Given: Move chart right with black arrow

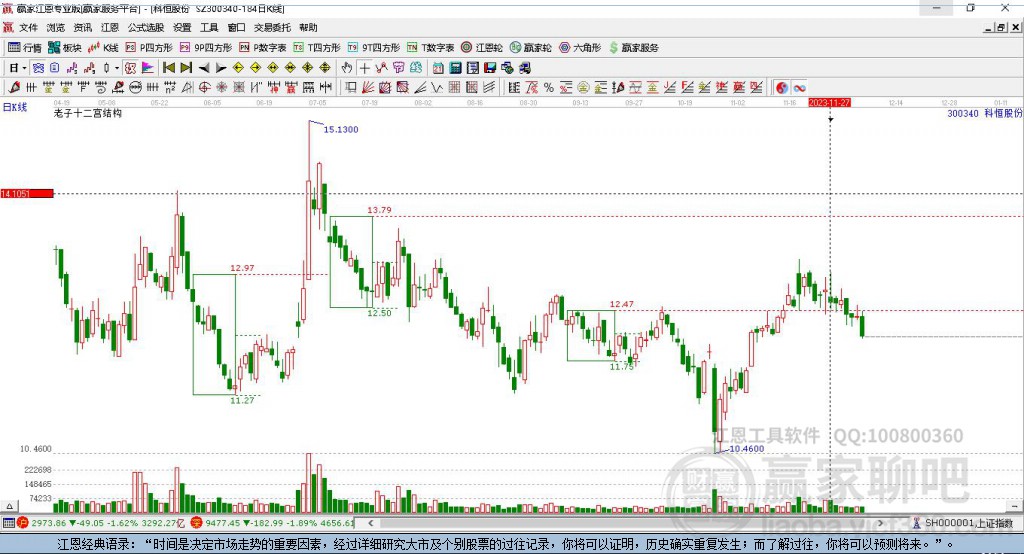Looking at the screenshot, I should tap(221, 68).
